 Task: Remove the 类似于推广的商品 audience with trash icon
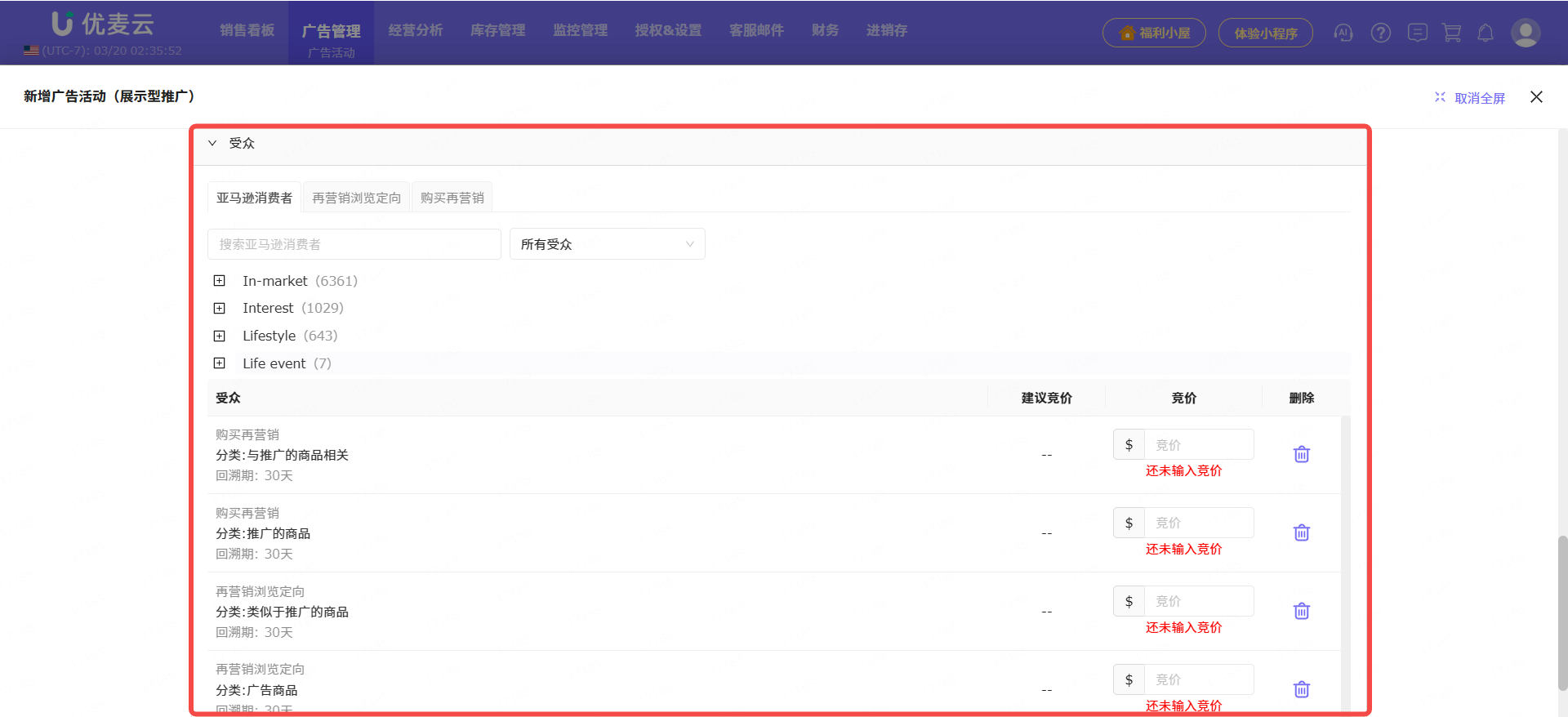point(1301,611)
